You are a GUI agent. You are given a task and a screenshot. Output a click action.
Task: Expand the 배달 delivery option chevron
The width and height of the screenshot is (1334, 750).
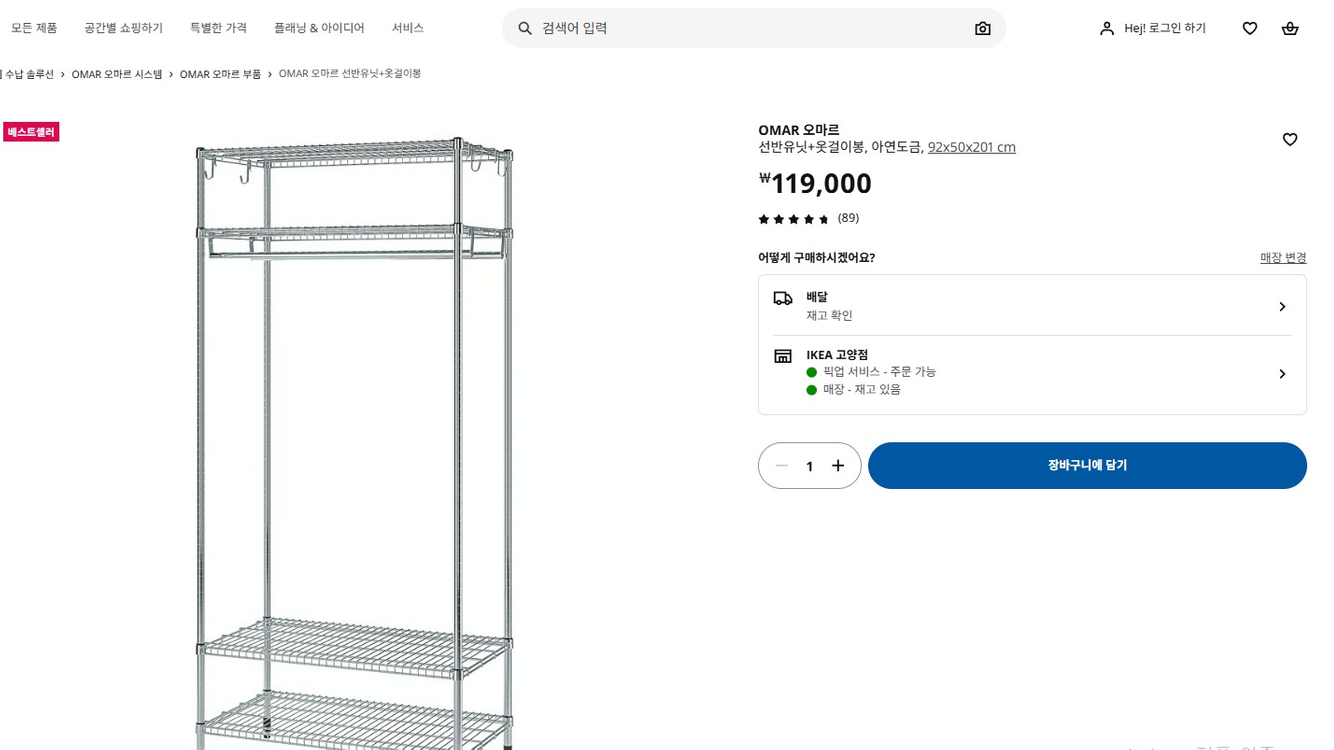pos(1282,307)
